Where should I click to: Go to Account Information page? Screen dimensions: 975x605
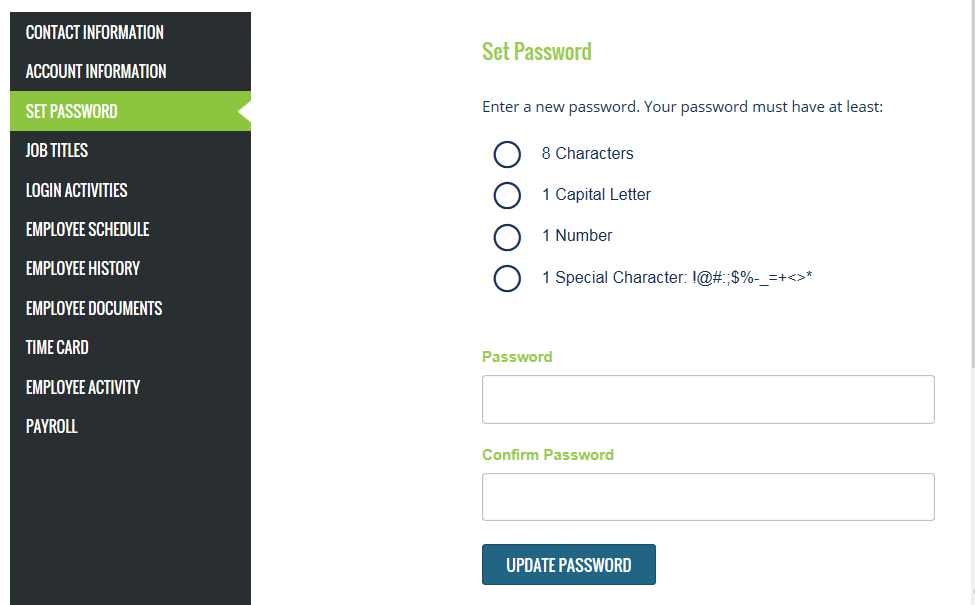click(x=96, y=71)
